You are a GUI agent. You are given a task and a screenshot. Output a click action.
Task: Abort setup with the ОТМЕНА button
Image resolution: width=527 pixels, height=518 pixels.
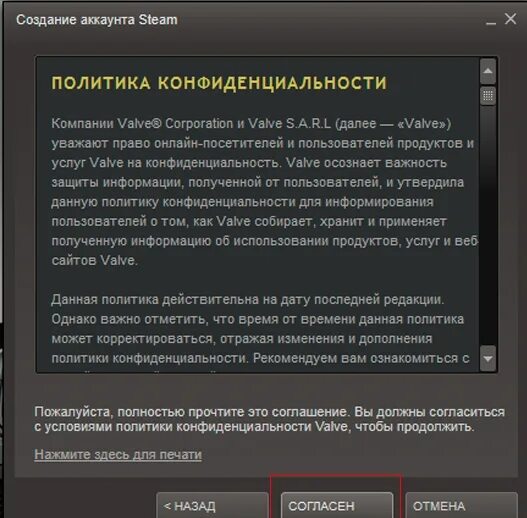461,505
